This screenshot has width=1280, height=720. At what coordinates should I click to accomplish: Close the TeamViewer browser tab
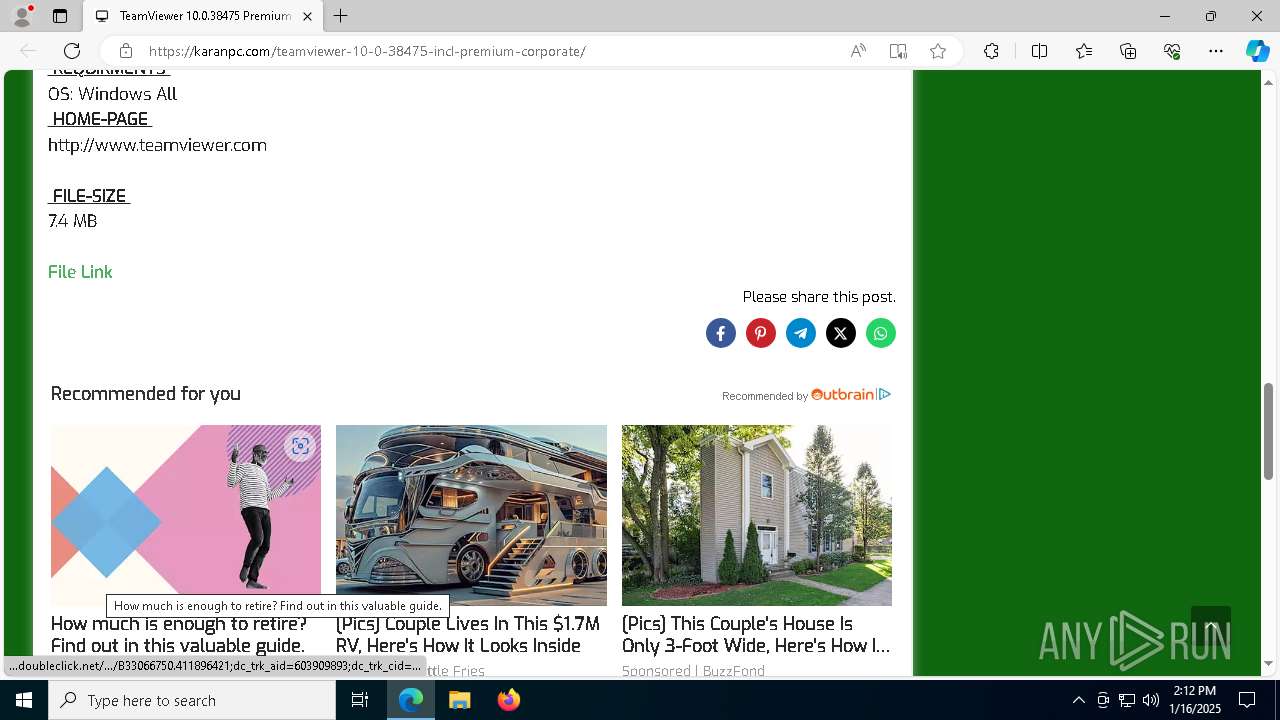coord(307,16)
